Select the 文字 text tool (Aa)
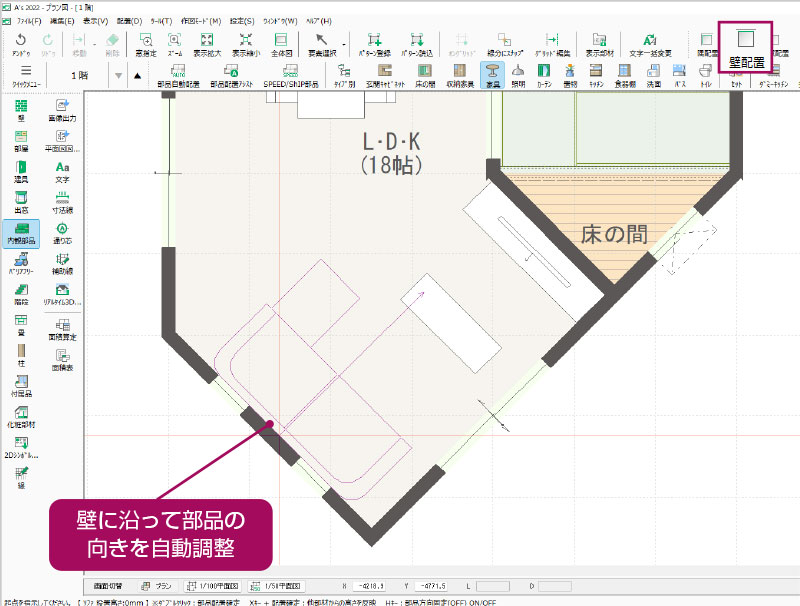The image size is (800, 606). (62, 172)
